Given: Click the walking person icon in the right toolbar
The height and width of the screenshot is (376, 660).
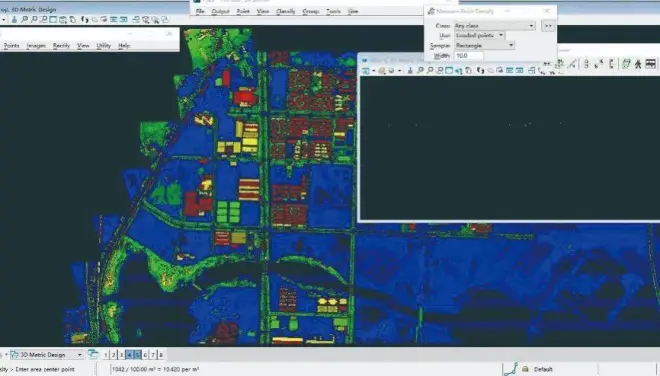Looking at the screenshot, I should click(x=638, y=64).
